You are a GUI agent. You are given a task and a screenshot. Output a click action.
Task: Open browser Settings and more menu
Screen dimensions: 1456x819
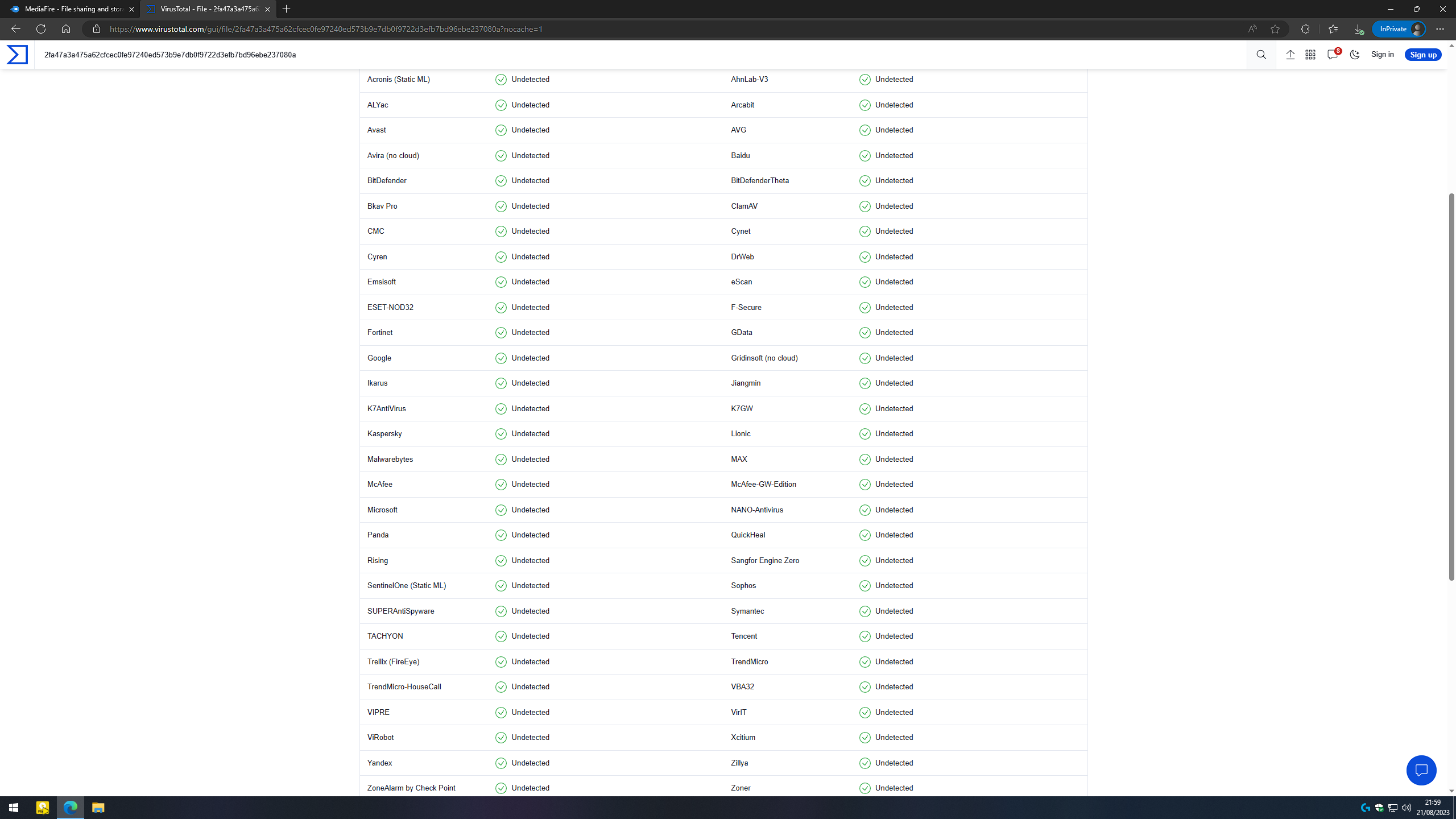[1440, 29]
